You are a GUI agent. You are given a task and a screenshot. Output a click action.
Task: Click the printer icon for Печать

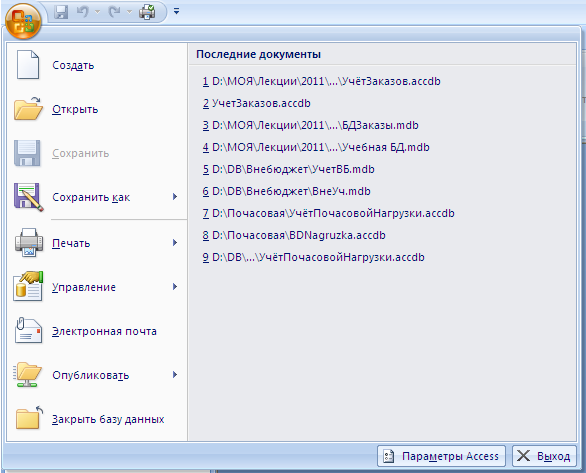click(29, 243)
